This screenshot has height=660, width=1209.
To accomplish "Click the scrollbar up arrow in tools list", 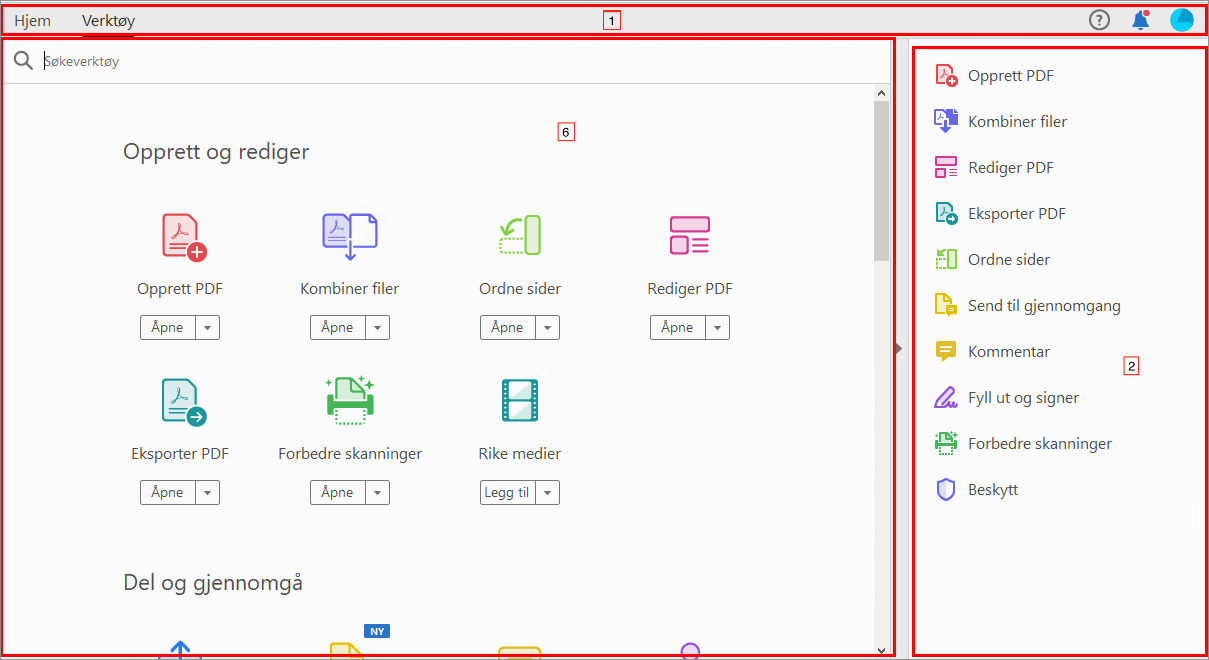I will 881,93.
